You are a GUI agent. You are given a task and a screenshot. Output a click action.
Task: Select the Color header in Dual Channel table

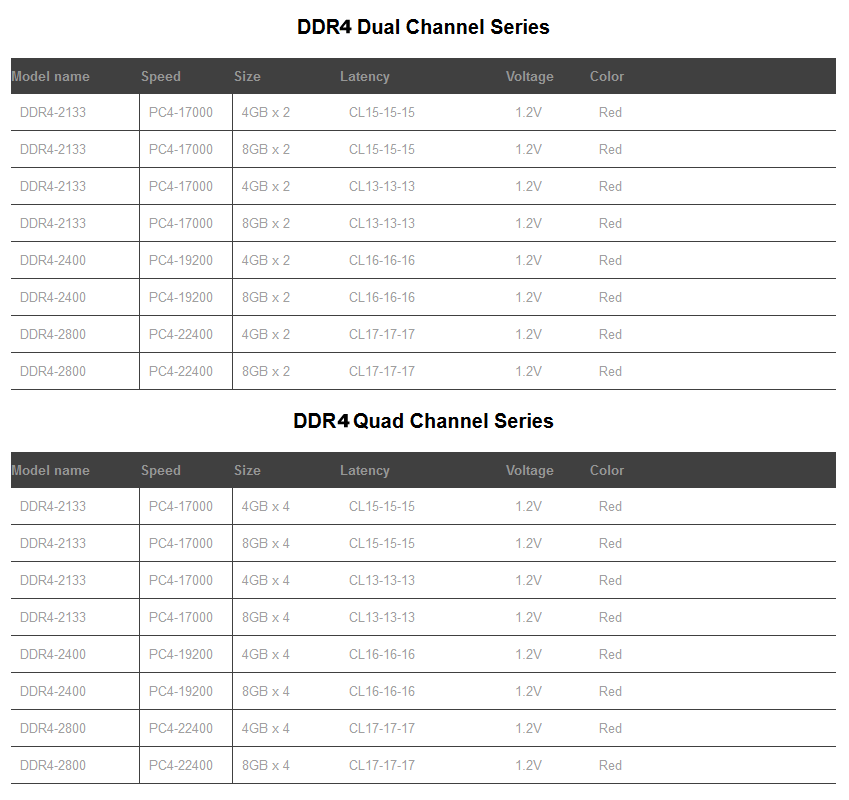[x=607, y=76]
